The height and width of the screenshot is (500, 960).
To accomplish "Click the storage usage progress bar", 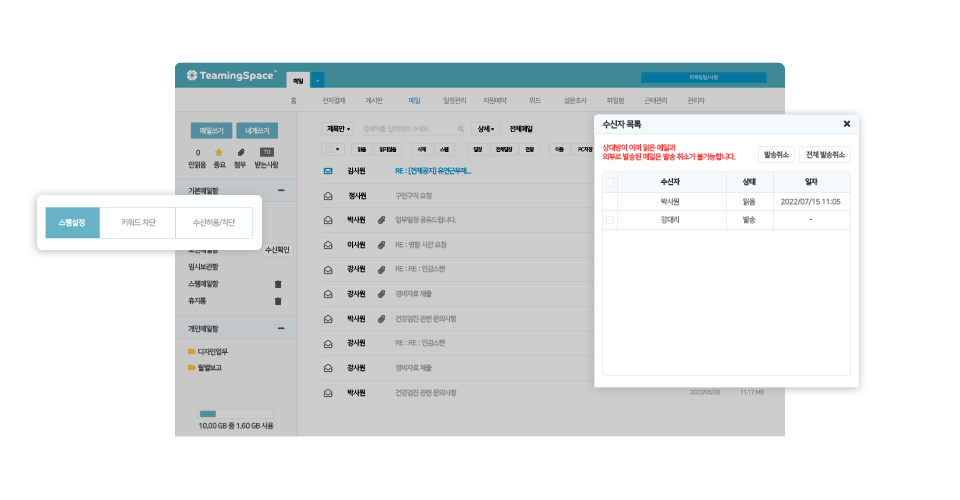I will tap(236, 414).
